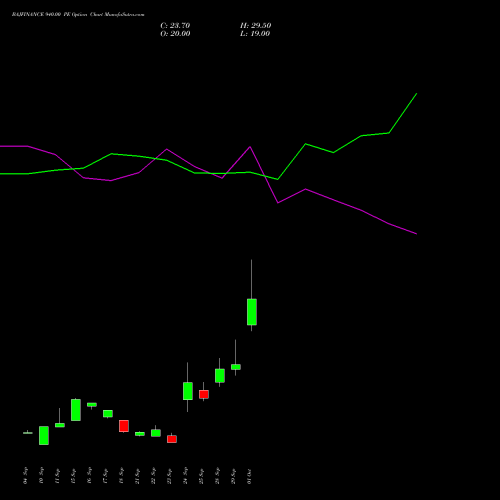Click the high value H: 29.50
The image size is (500, 500).
click(255, 26)
